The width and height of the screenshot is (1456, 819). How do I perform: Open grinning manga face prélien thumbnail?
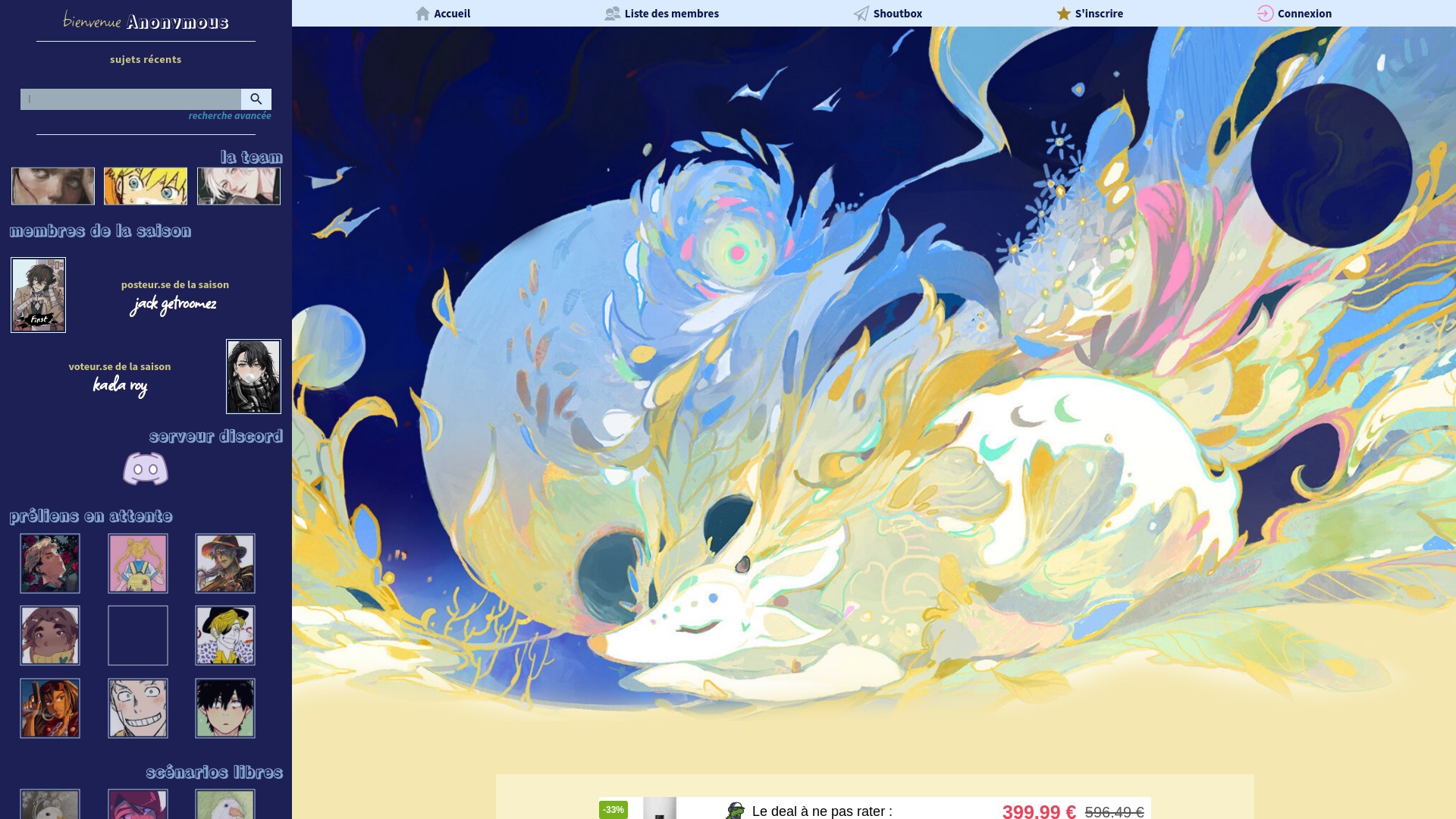138,708
